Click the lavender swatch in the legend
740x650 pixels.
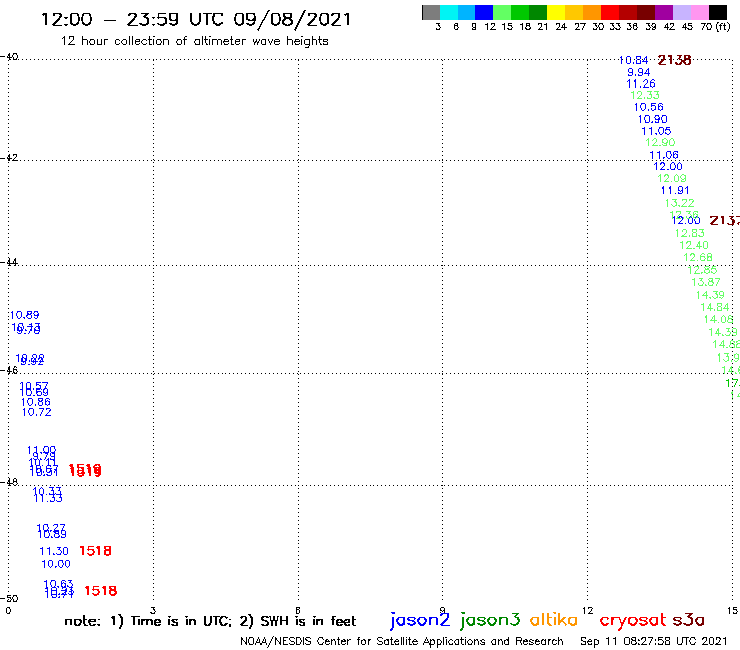coord(681,12)
